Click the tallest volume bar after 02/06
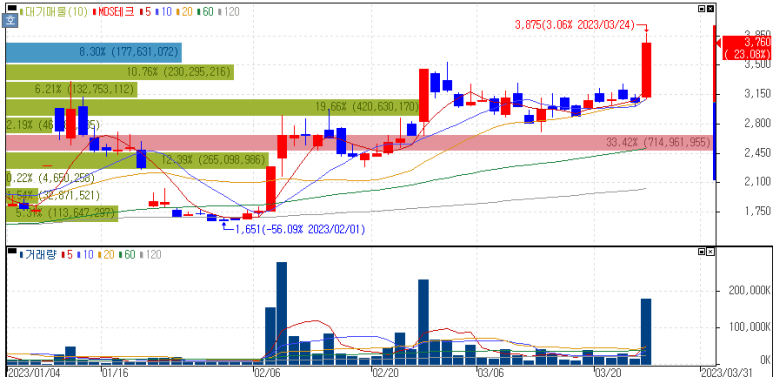The height and width of the screenshot is (377, 773). (x=281, y=313)
